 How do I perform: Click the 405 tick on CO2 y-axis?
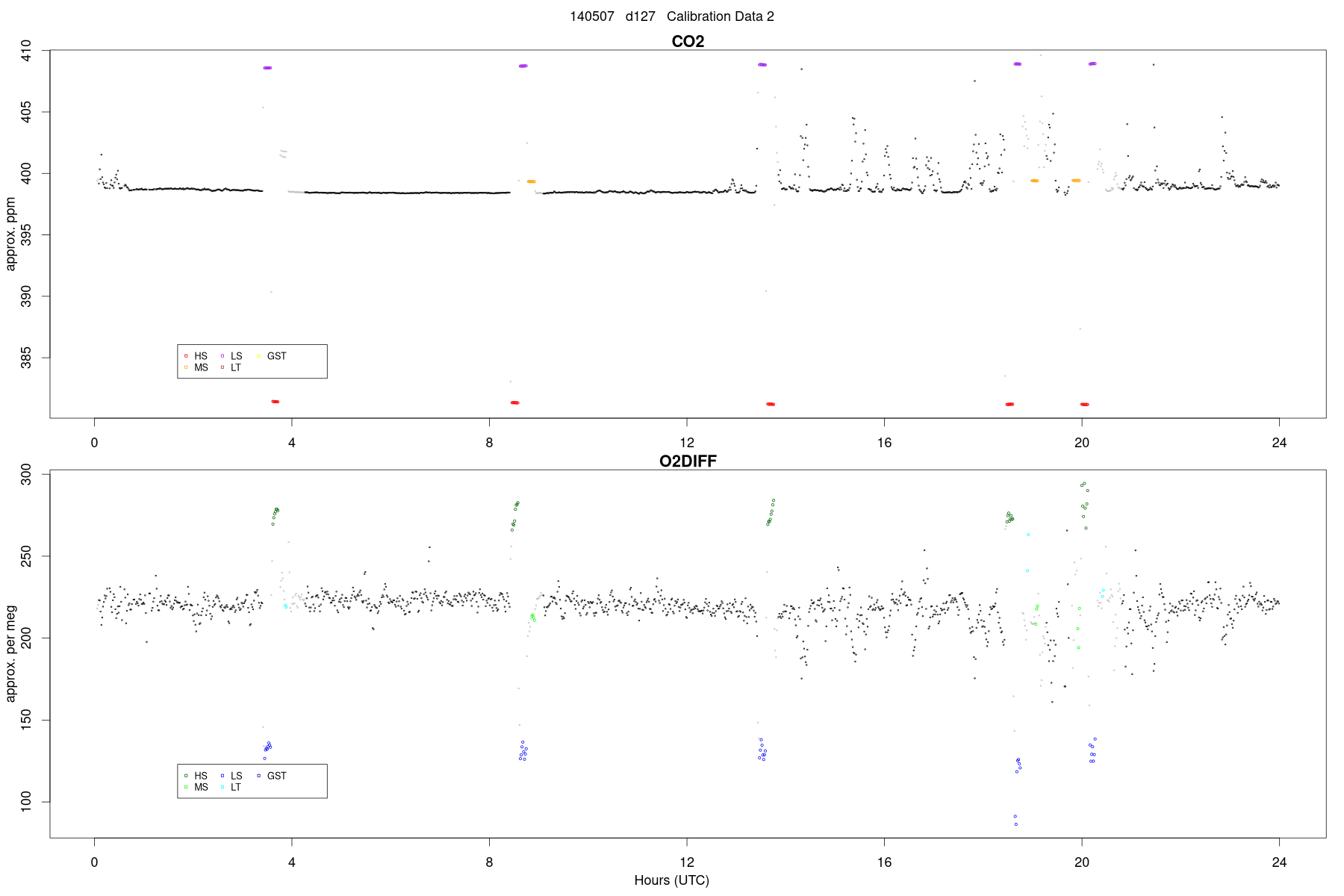pos(26,113)
